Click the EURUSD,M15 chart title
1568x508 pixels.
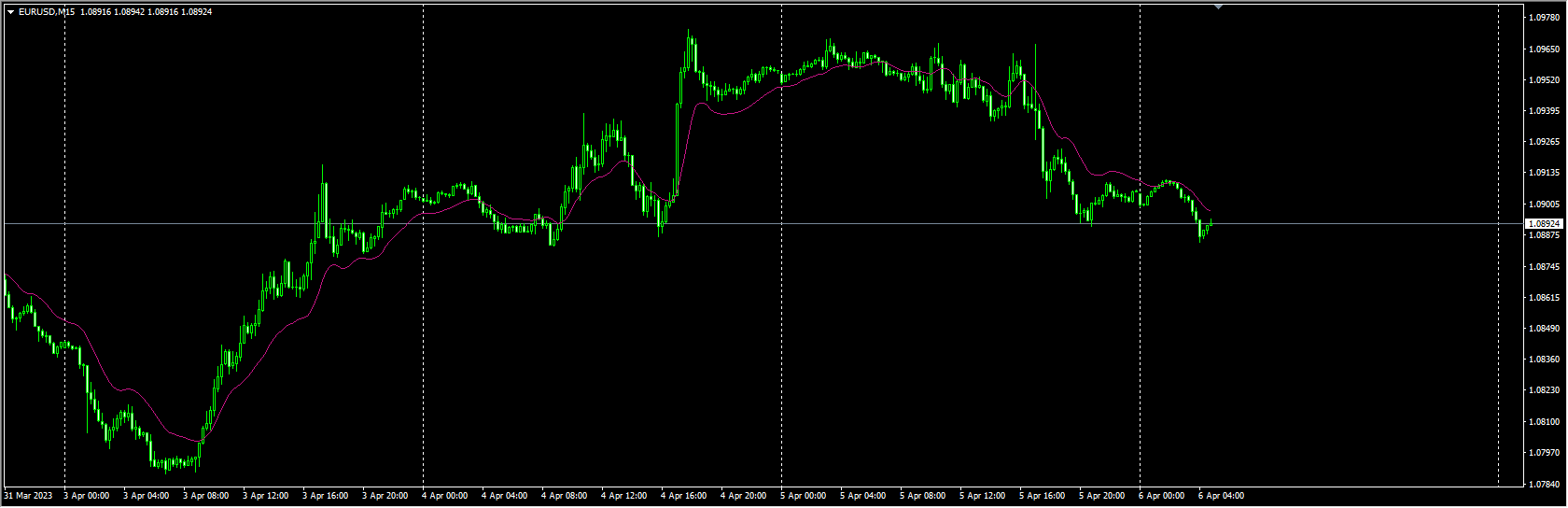click(47, 12)
